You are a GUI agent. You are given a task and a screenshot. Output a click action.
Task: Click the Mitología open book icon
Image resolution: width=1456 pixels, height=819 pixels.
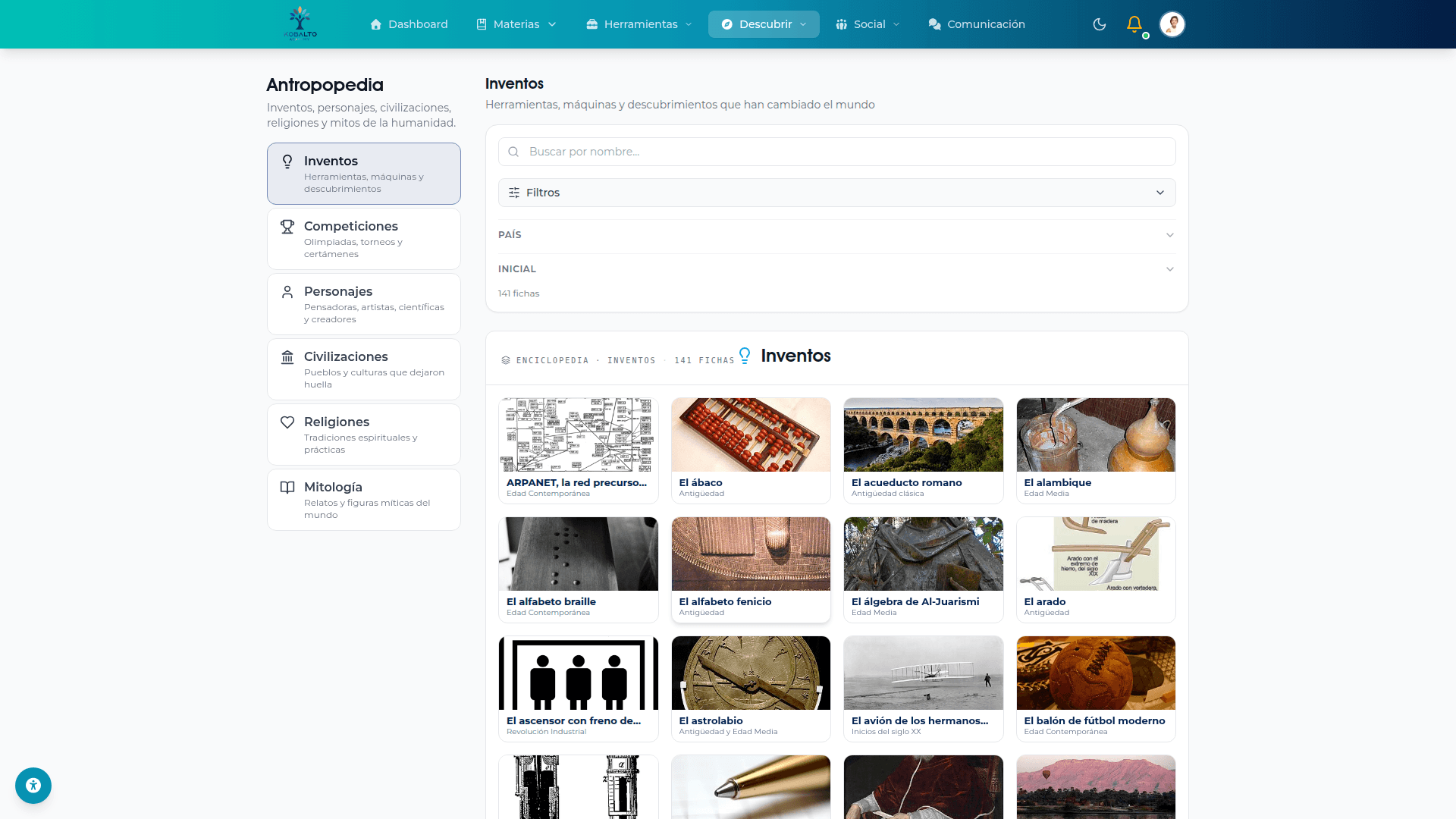287,488
